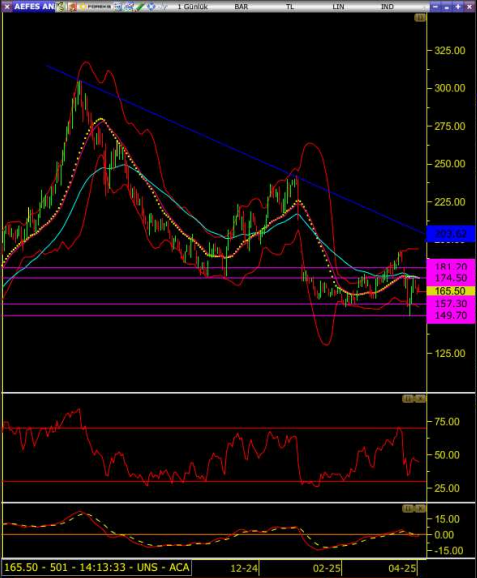
Task: Click the 02-25 date marker on timeline
Action: (x=327, y=568)
